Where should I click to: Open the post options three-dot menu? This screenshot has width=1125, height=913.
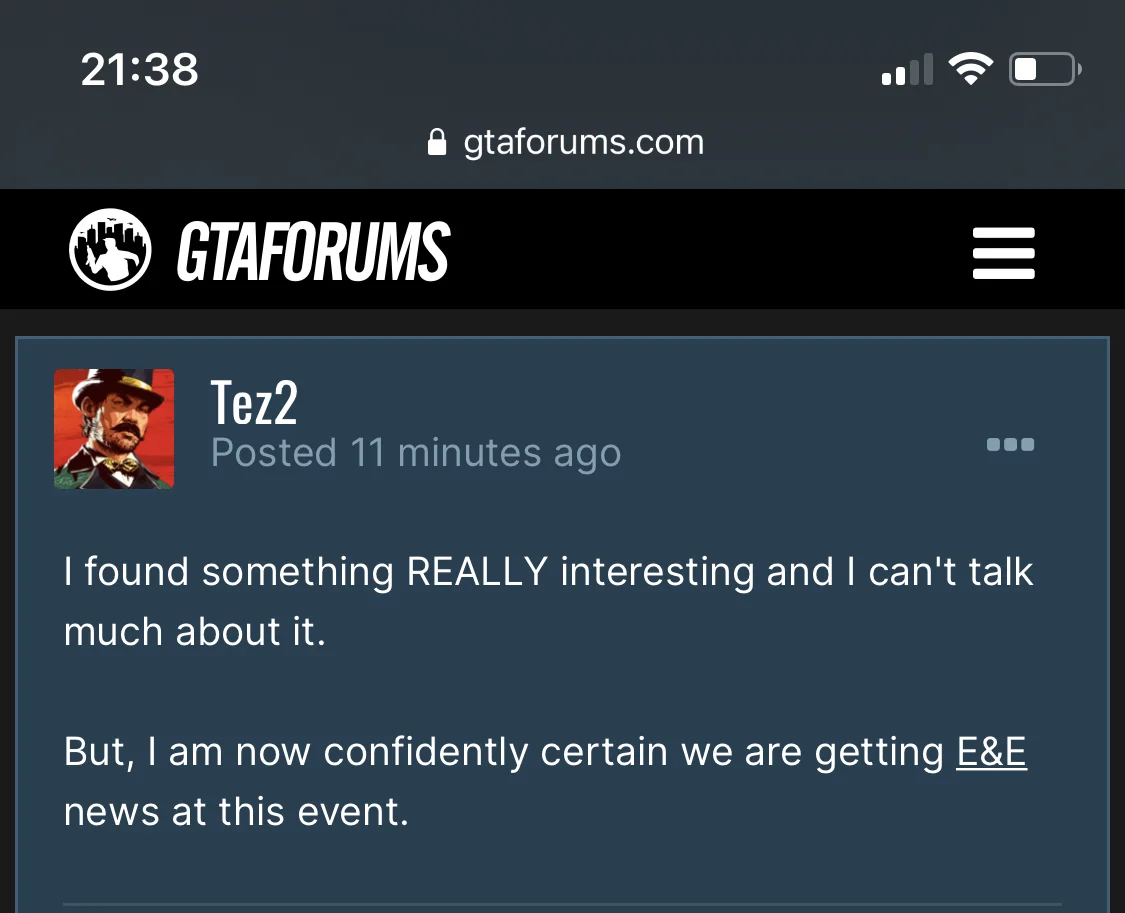coord(1010,445)
